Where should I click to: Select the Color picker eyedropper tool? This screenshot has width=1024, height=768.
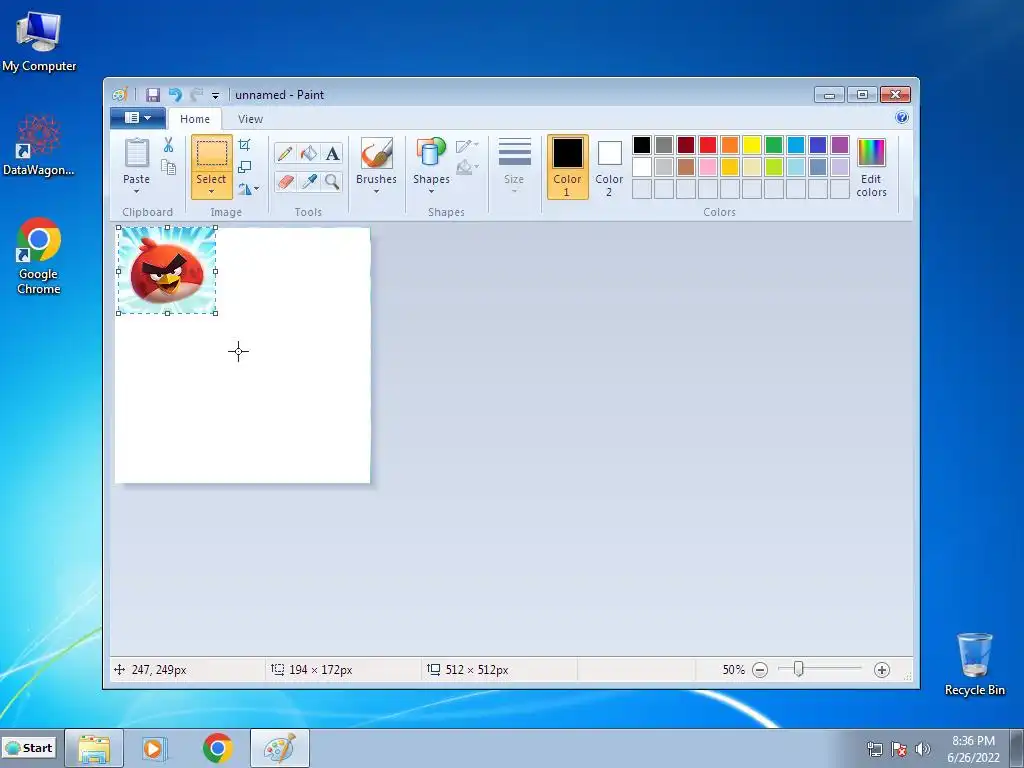pyautogui.click(x=308, y=181)
